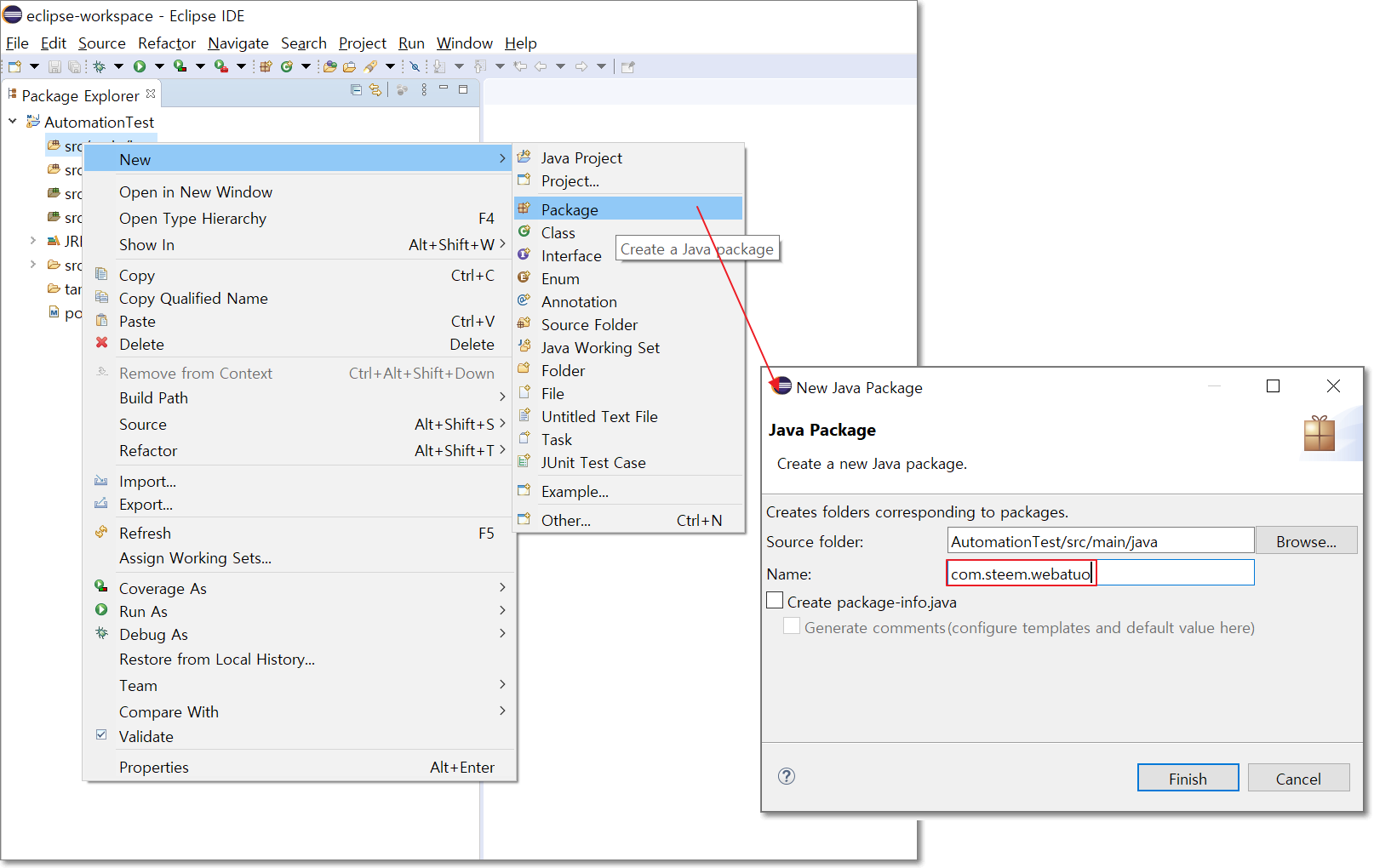Viewport: 1374px width, 868px height.
Task: Click the Run External Tools toolbar icon
Action: pos(220,66)
